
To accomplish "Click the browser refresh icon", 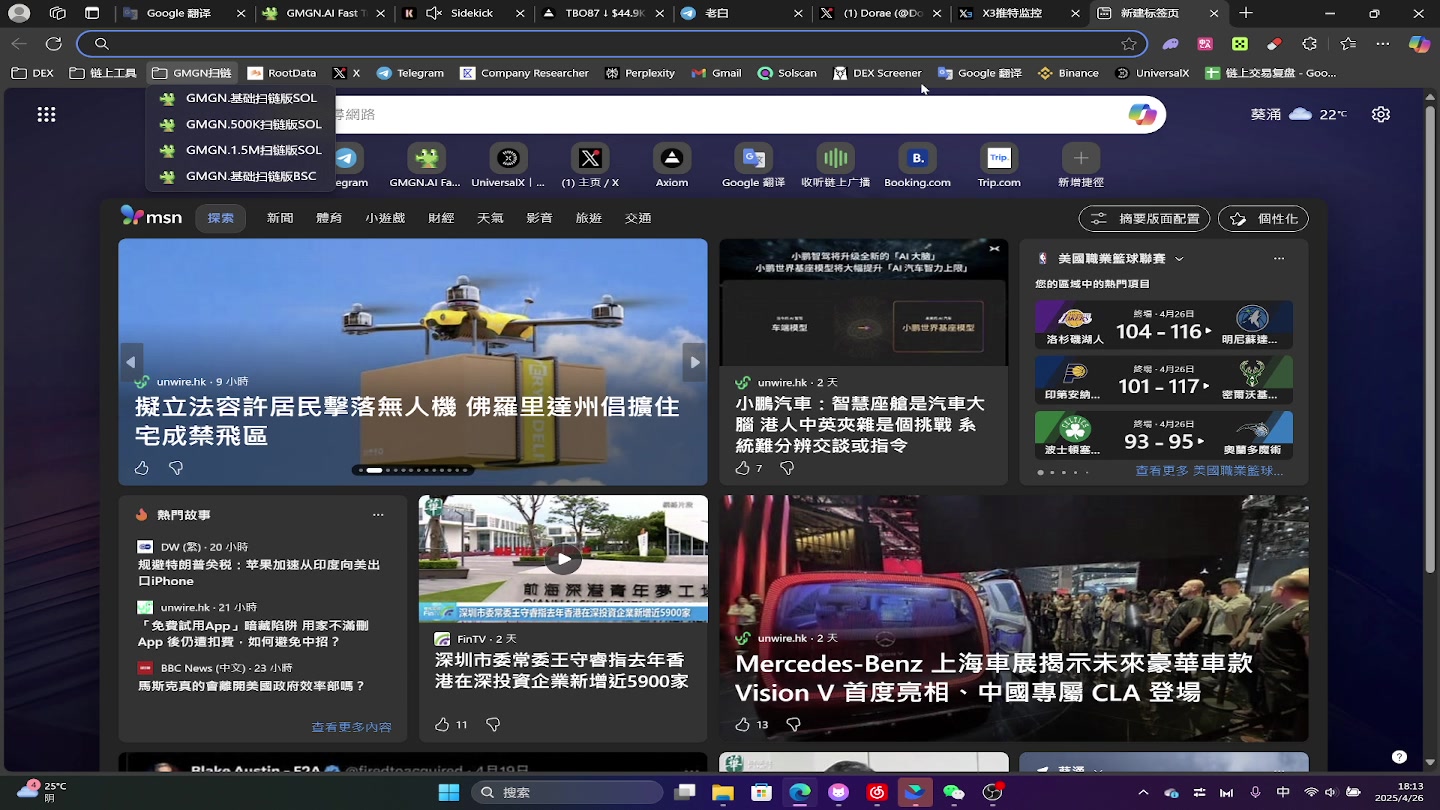I will 54,43.
